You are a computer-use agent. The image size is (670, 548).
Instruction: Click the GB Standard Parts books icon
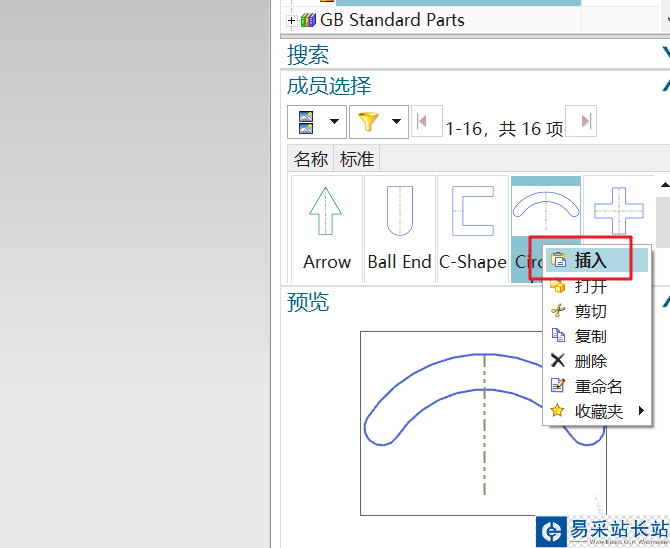pyautogui.click(x=308, y=20)
